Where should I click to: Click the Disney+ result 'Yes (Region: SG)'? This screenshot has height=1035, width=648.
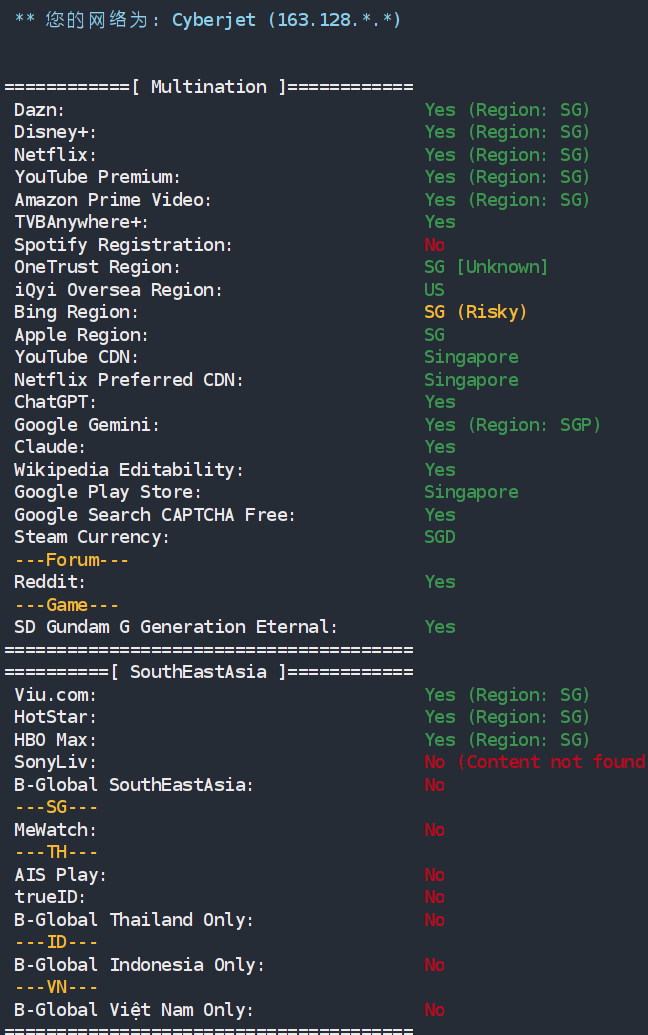pos(507,132)
